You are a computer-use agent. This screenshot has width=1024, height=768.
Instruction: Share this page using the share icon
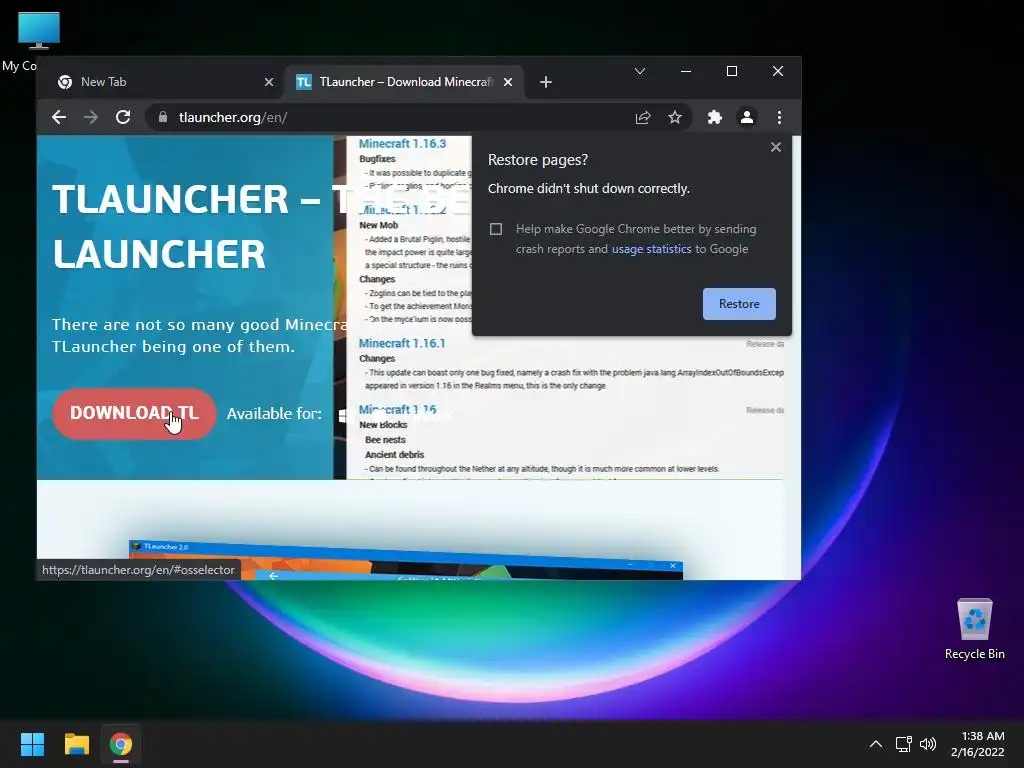click(643, 118)
